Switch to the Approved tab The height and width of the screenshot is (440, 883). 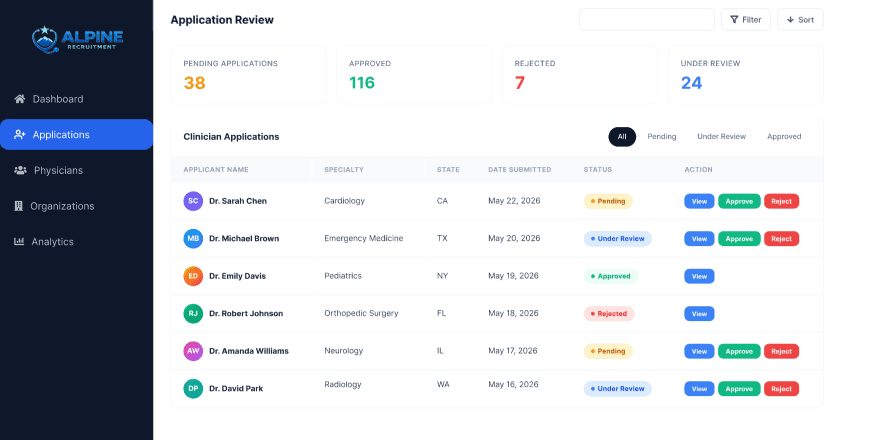(784, 137)
